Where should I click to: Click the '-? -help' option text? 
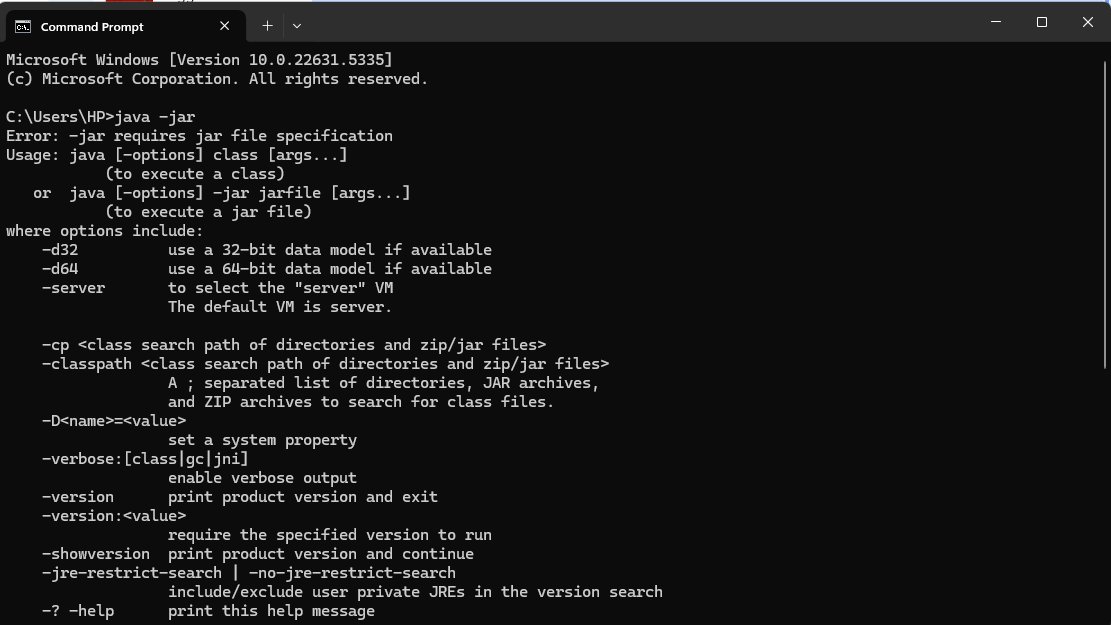[x=78, y=611]
